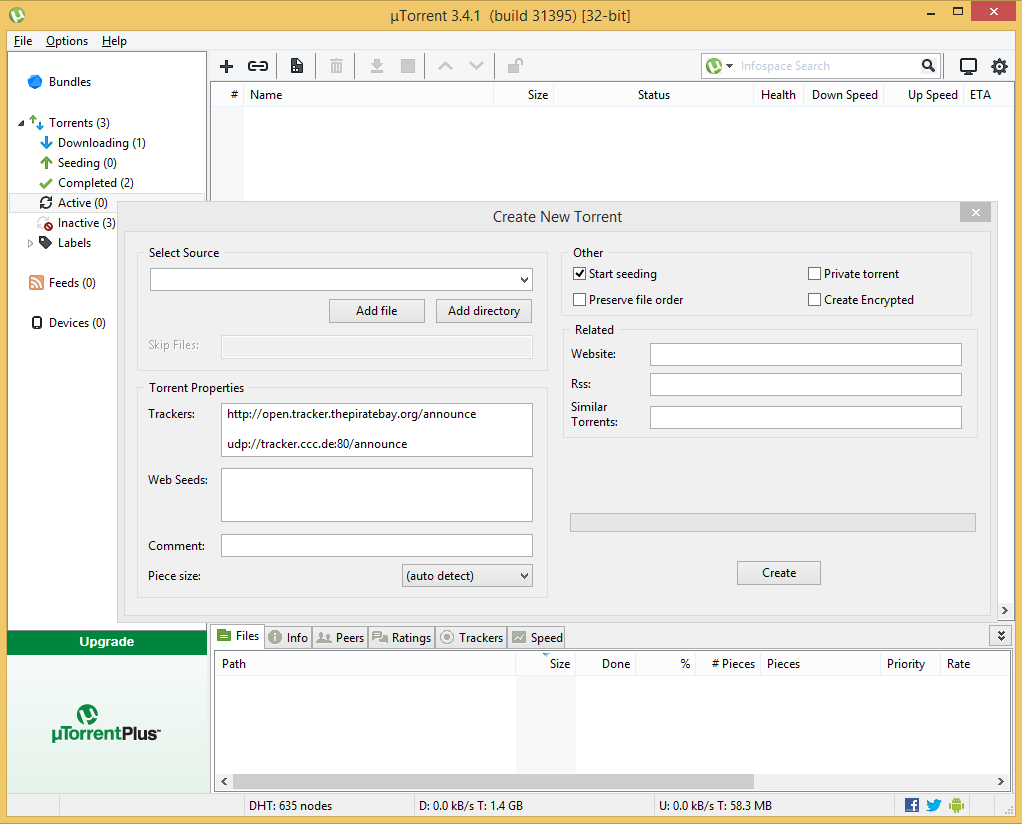Click the Add directory button
The width and height of the screenshot is (1022, 824).
pyautogui.click(x=484, y=311)
